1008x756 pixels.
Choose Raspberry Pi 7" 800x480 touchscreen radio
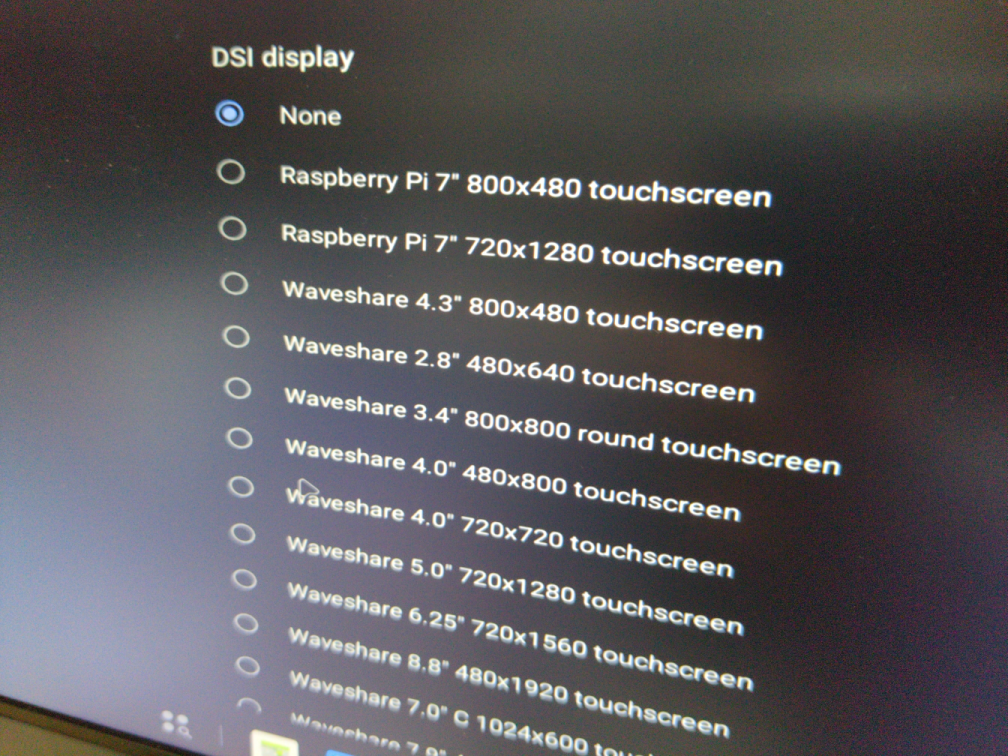[231, 172]
